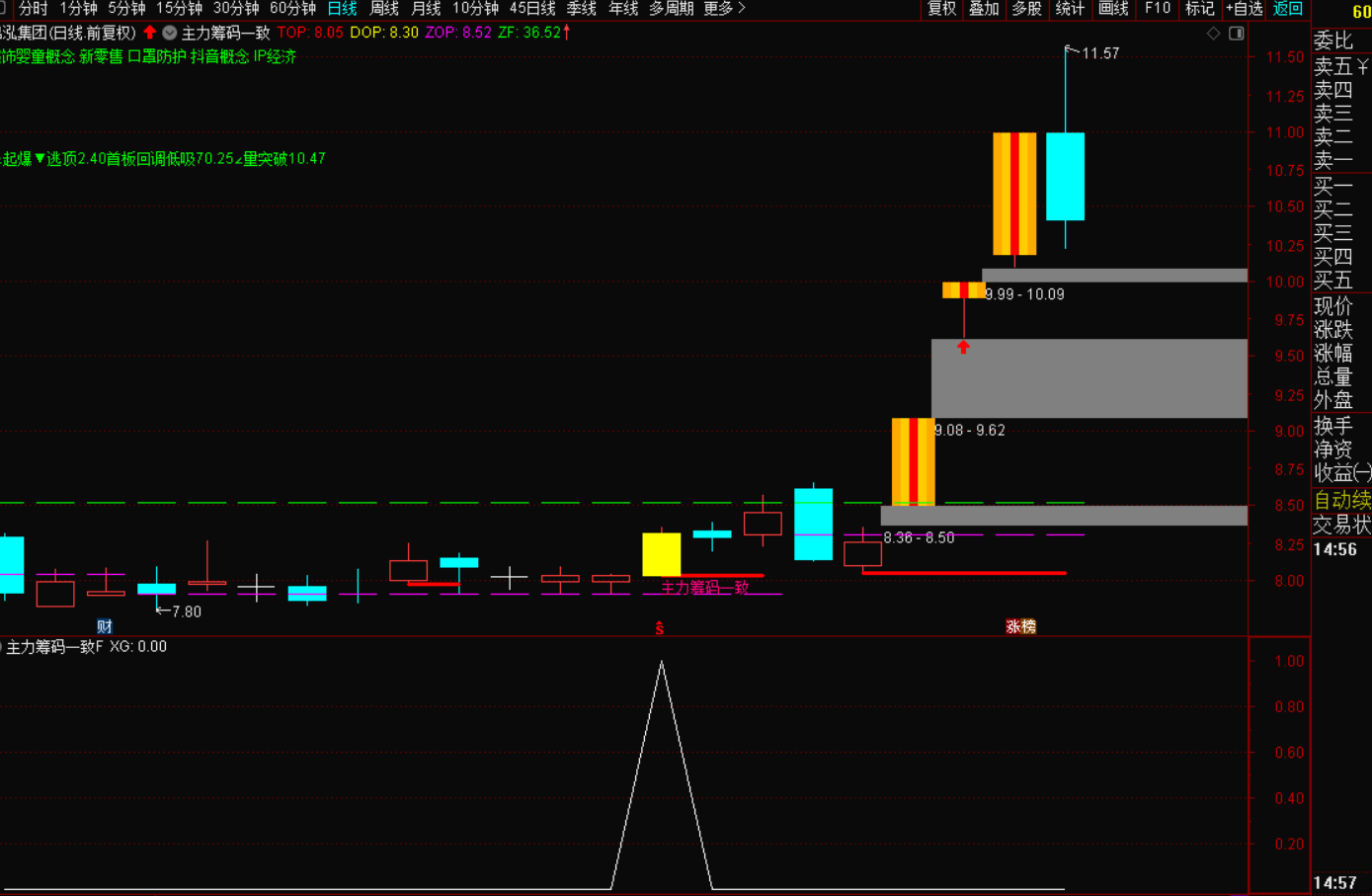Click the 返回 return button
Viewport: 1372px width, 896px height.
coord(1288,9)
